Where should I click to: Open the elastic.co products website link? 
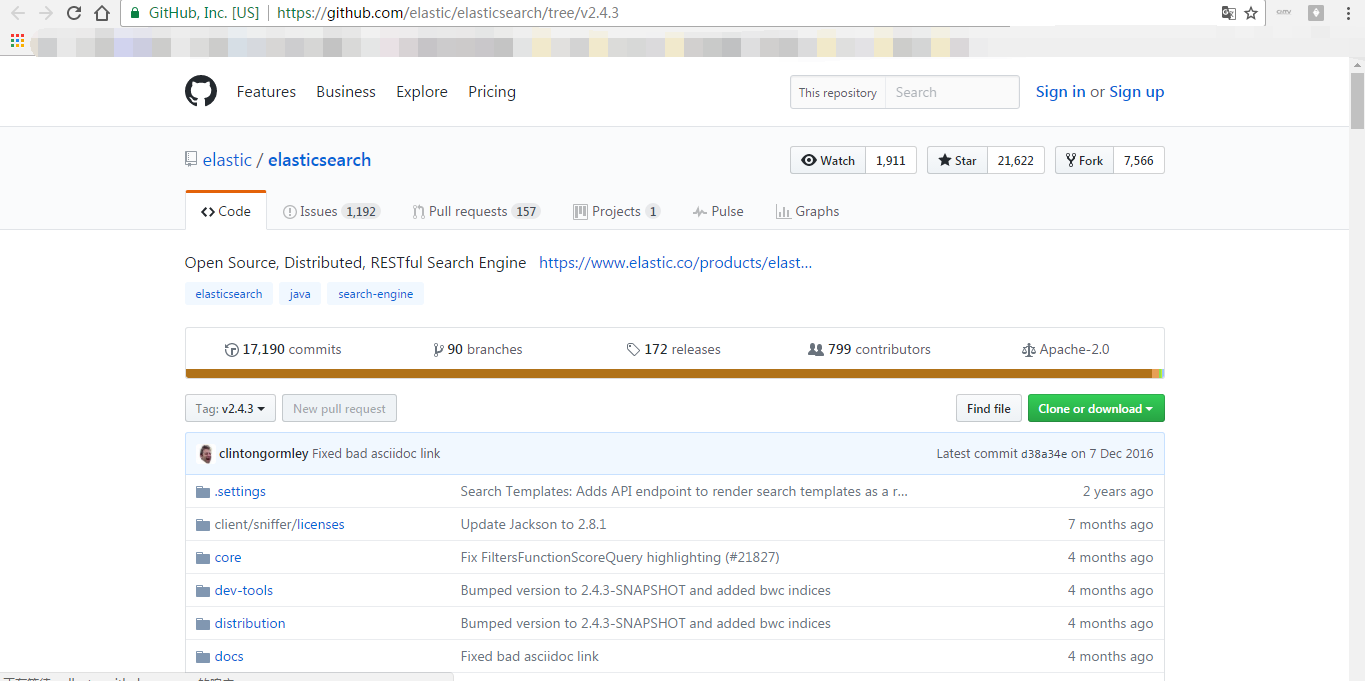coord(675,263)
